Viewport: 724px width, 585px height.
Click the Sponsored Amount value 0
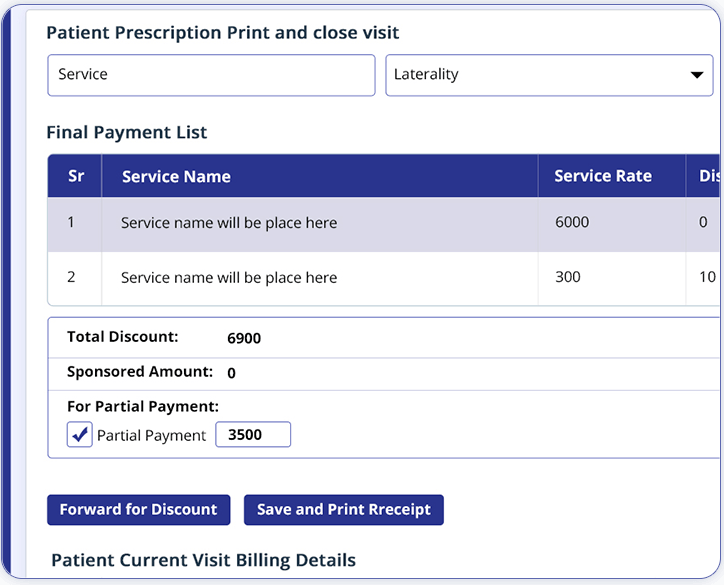tap(232, 373)
